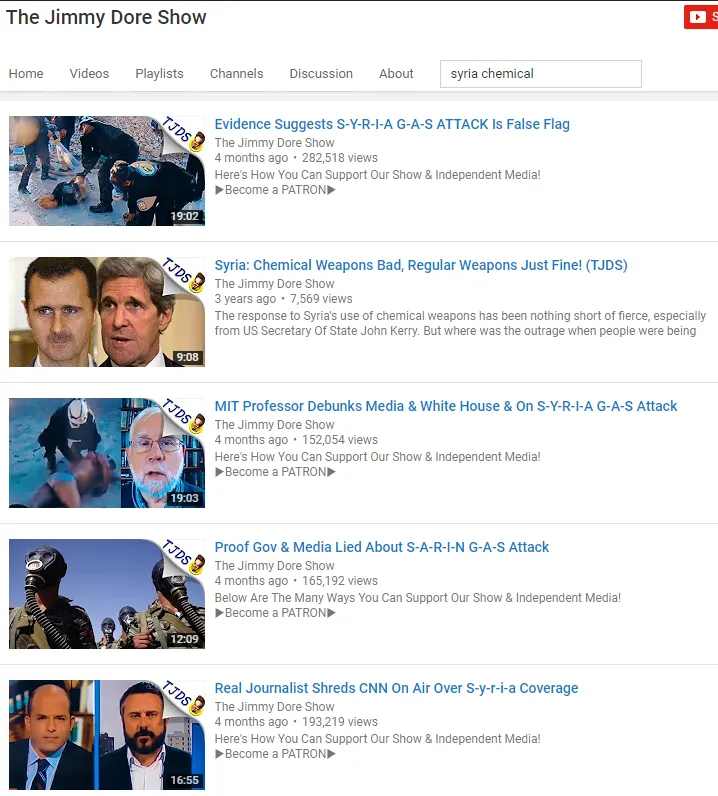
Task: Click the 9:08 thumbnail with two men
Action: [107, 312]
